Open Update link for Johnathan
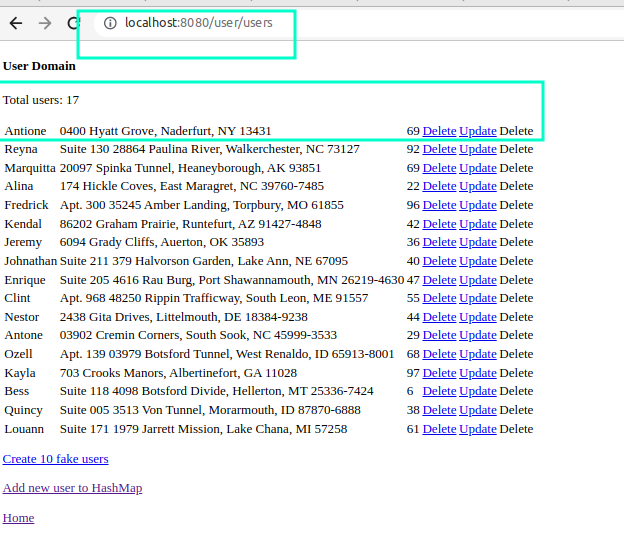The image size is (624, 543). coord(478,261)
